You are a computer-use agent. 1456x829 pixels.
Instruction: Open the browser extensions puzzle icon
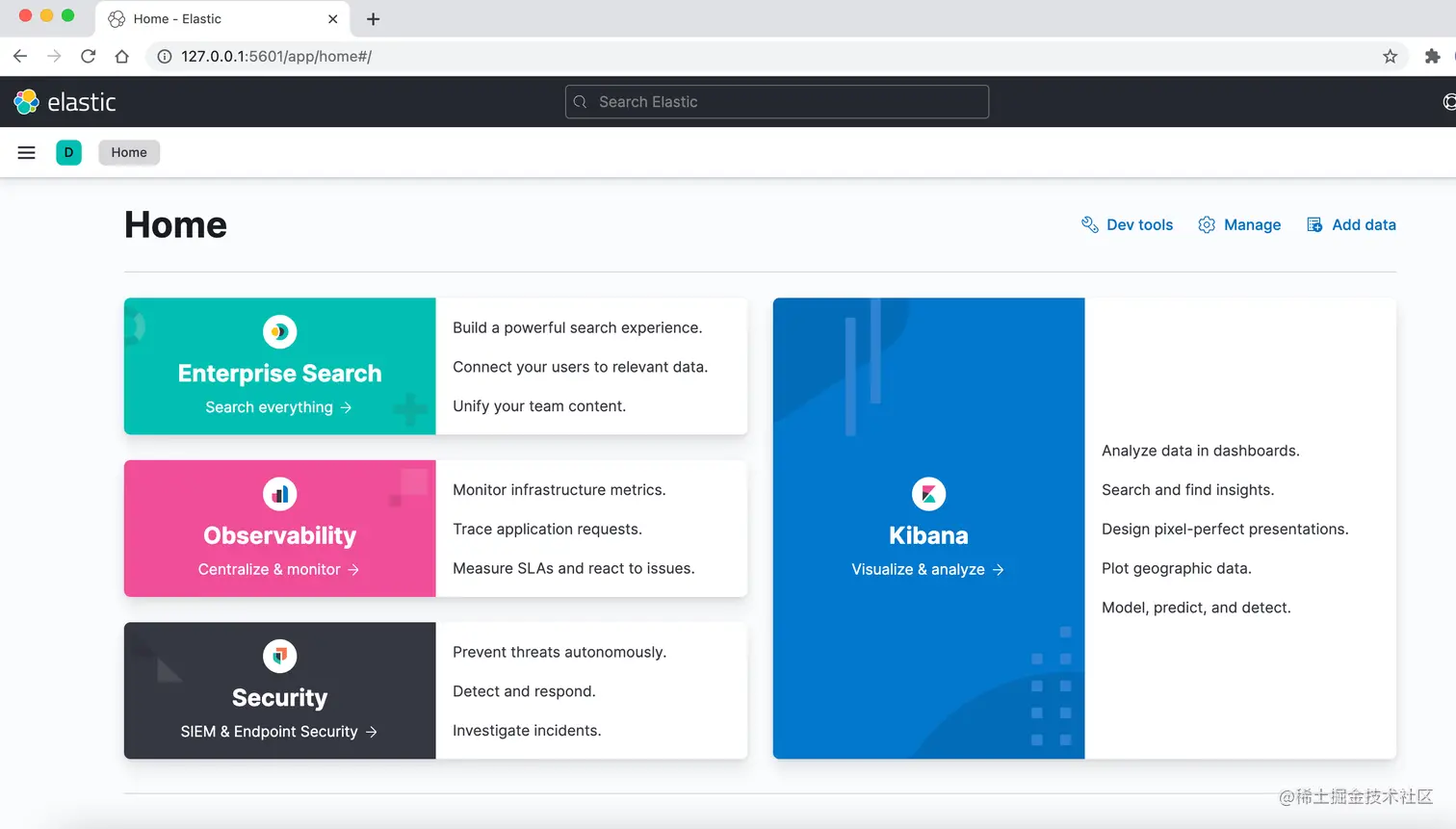(1432, 57)
